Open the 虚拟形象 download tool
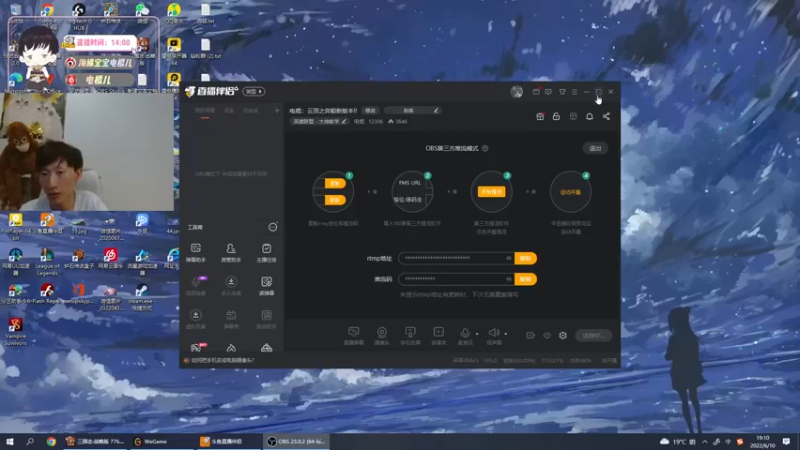Screen dimensions: 800x450 click(195, 319)
